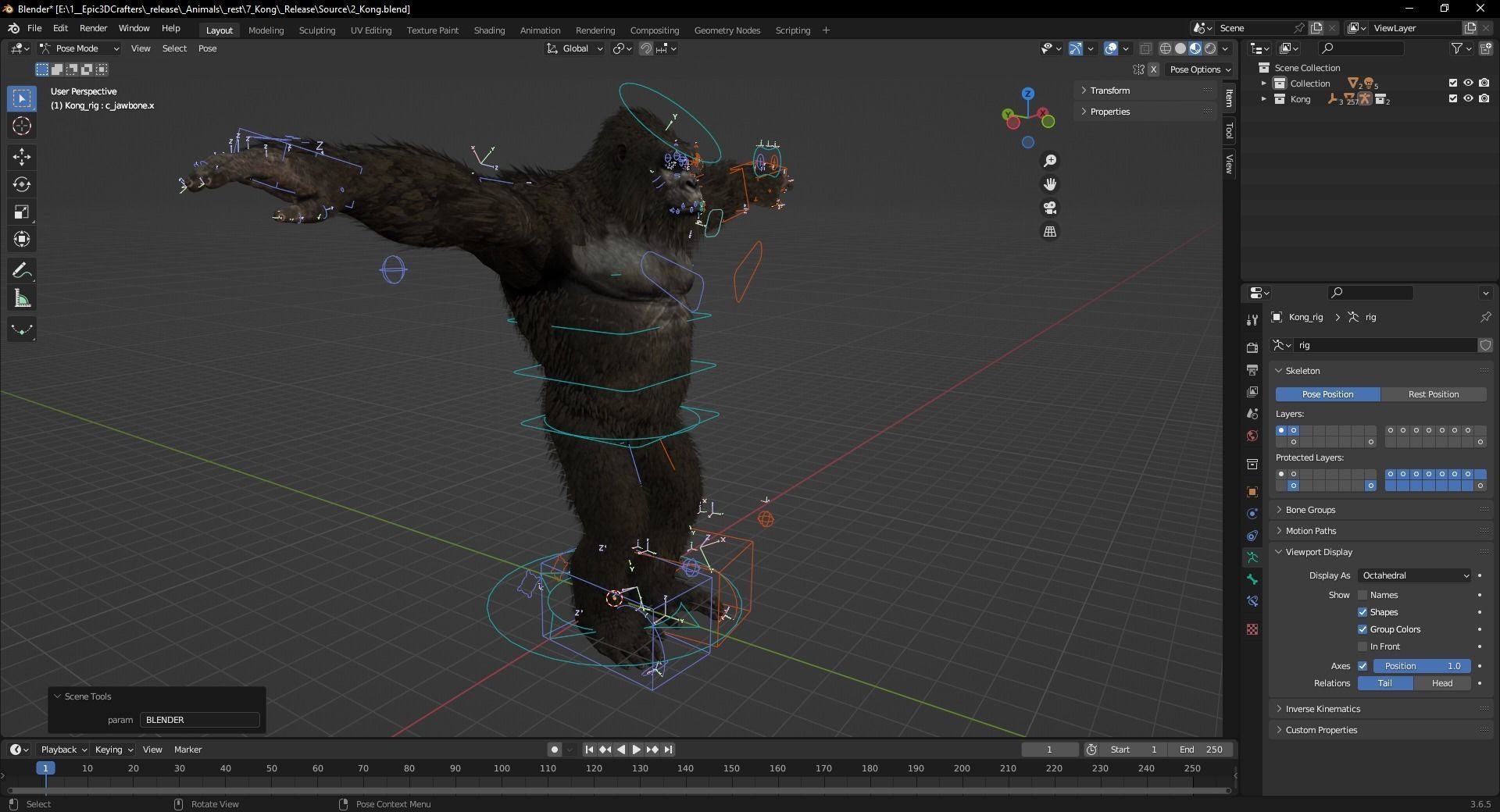Click the Pose Position button
Viewport: 1500px width, 812px height.
click(1328, 394)
